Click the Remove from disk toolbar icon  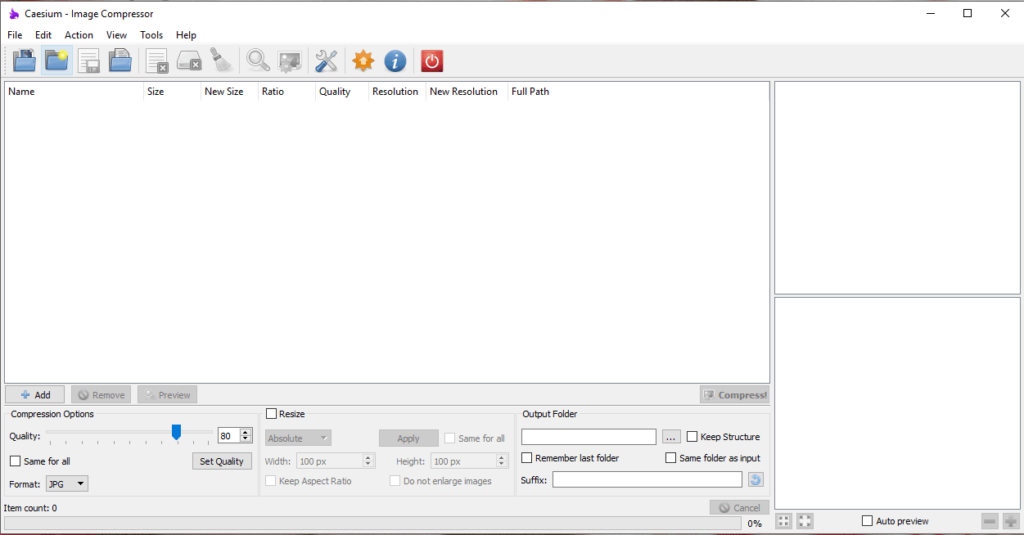[189, 61]
